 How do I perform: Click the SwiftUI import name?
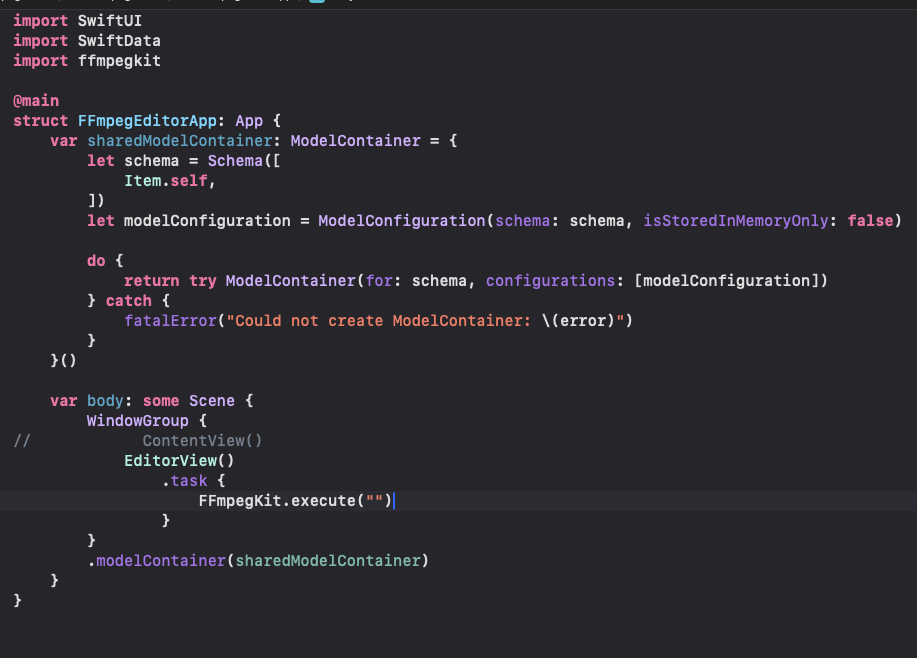109,21
